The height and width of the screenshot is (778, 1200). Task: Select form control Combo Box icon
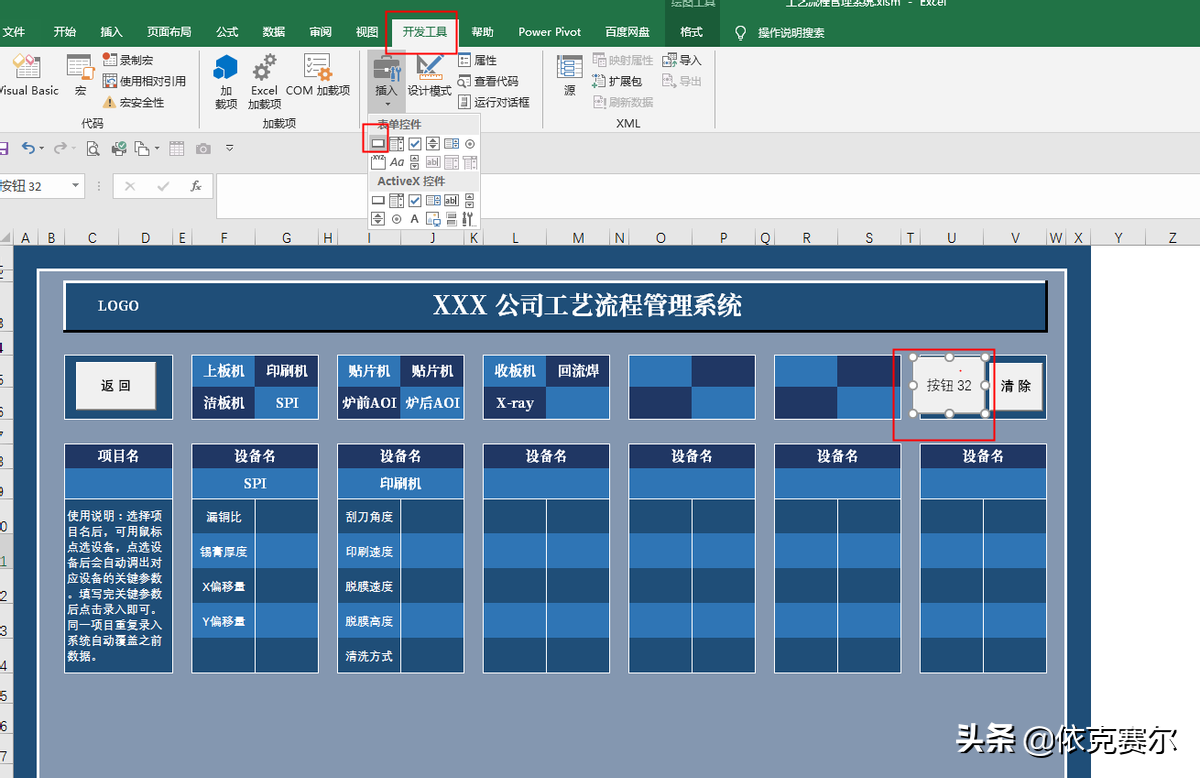tap(397, 144)
